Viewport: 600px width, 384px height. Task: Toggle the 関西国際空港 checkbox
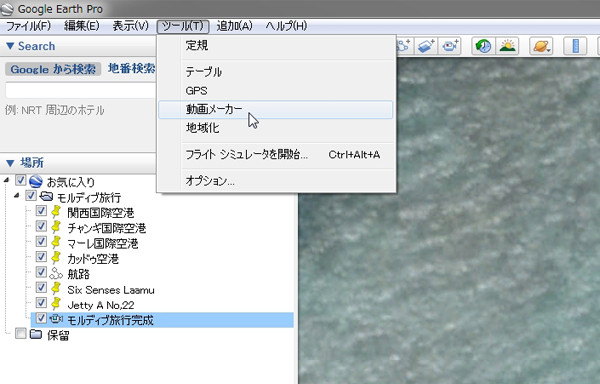click(41, 211)
